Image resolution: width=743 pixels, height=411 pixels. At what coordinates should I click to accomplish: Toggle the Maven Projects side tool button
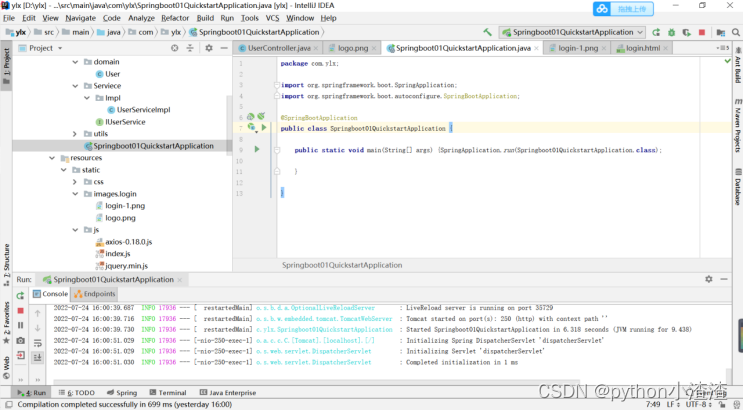(738, 126)
